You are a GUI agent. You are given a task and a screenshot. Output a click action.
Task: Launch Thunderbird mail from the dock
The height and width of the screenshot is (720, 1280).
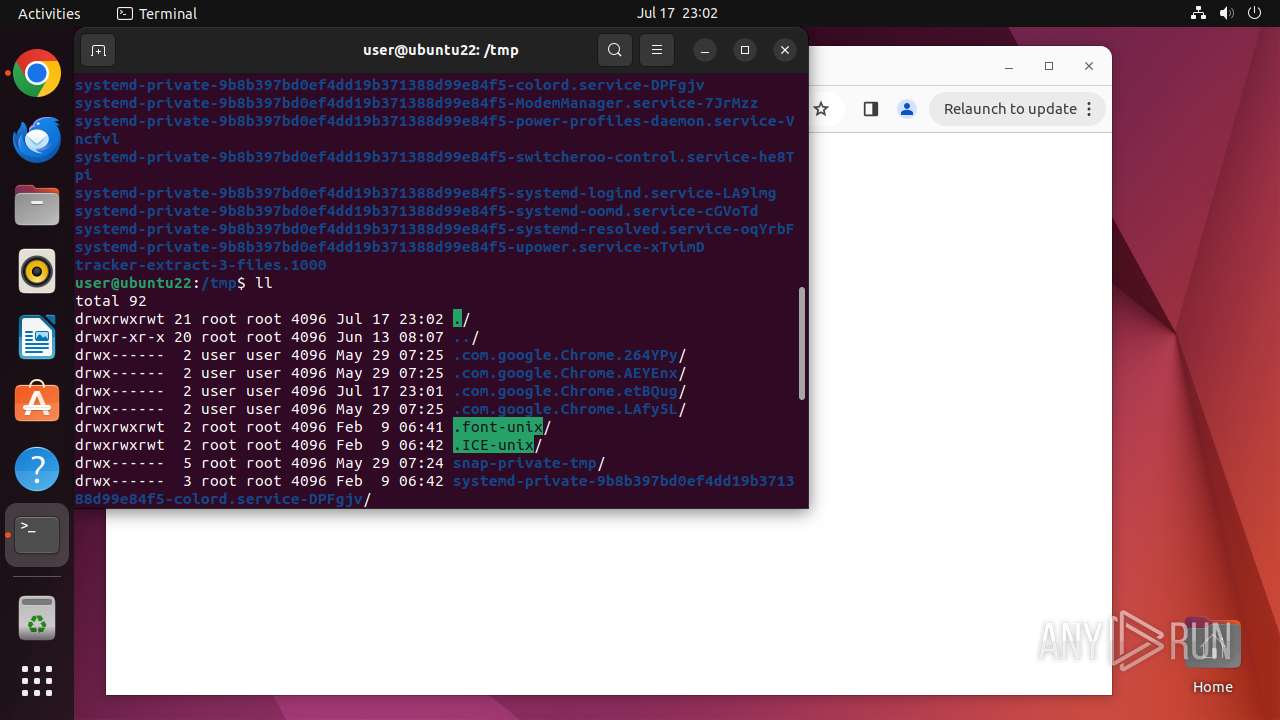37,140
